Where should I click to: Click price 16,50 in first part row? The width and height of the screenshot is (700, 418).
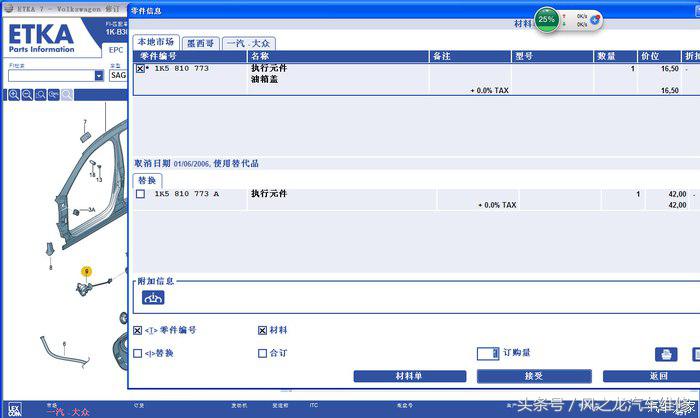[670, 69]
